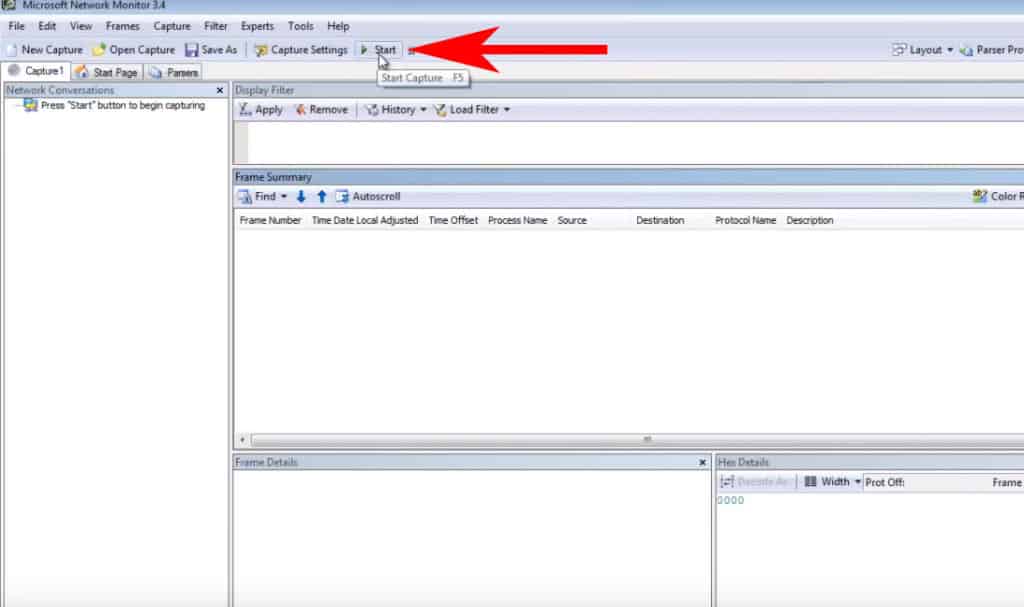Open the filter History dropdown

(396, 110)
